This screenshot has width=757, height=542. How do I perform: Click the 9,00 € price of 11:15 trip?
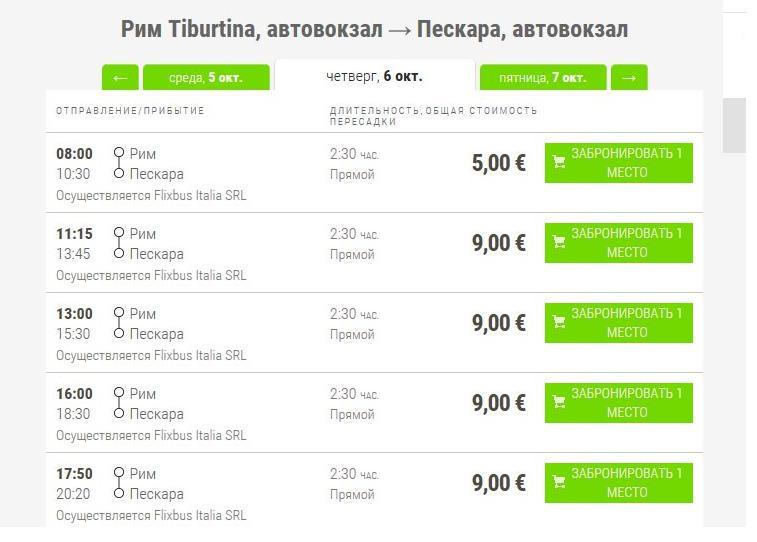pos(498,243)
